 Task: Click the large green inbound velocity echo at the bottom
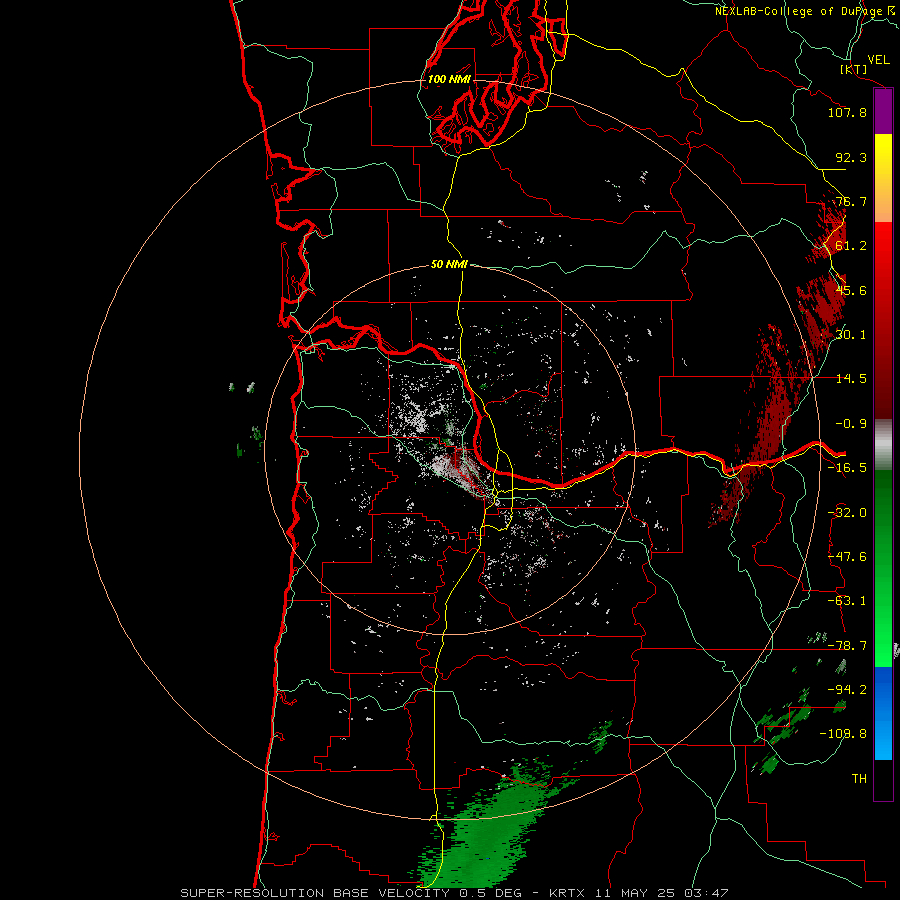[x=488, y=827]
